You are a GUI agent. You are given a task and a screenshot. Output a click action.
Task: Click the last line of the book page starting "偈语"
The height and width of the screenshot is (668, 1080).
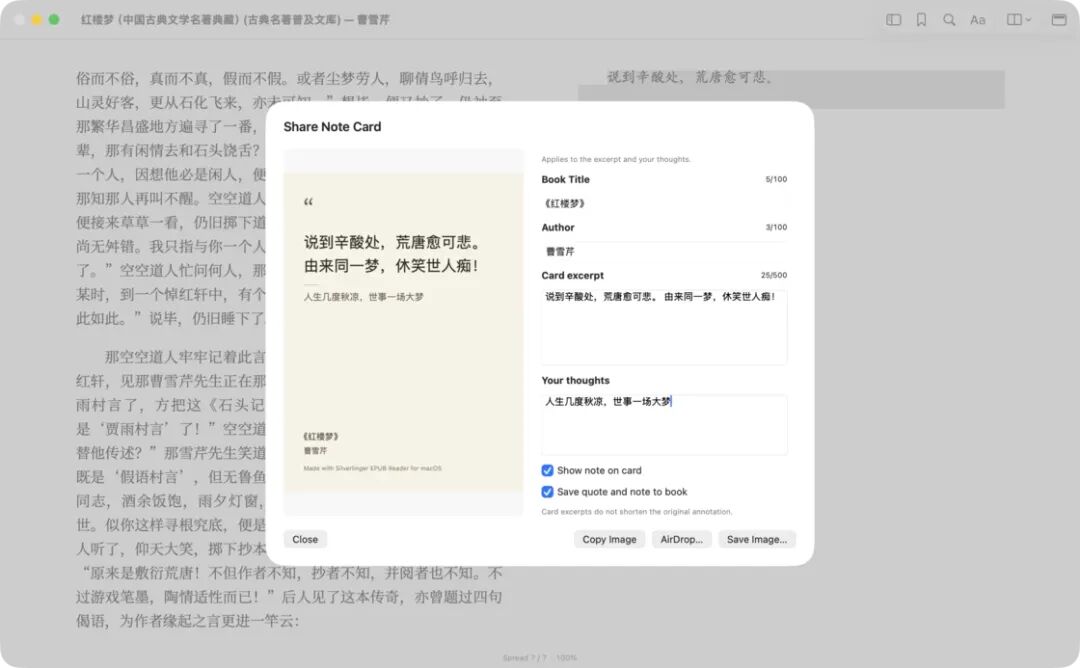point(187,621)
